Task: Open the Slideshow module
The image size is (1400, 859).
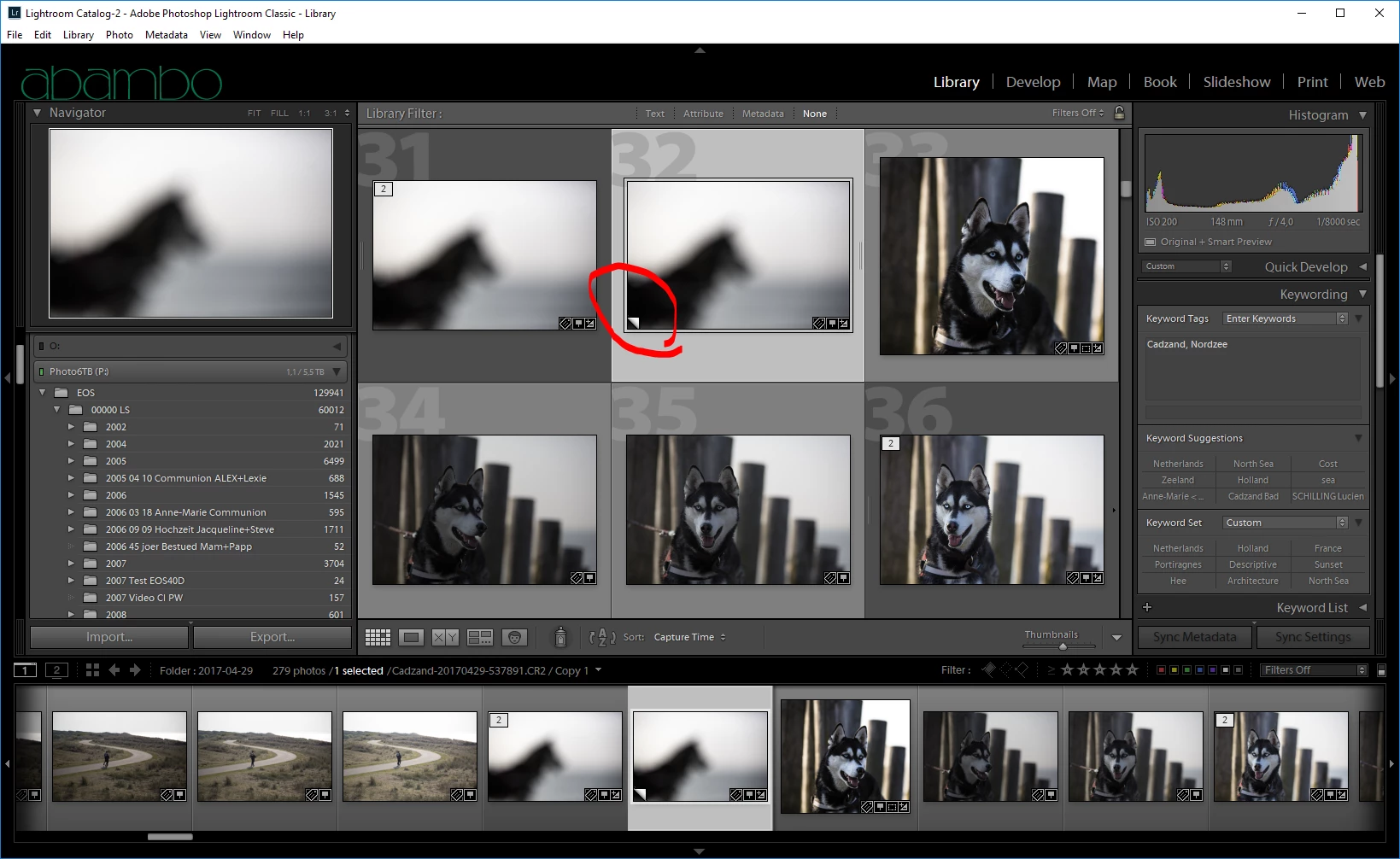Action: (1237, 82)
